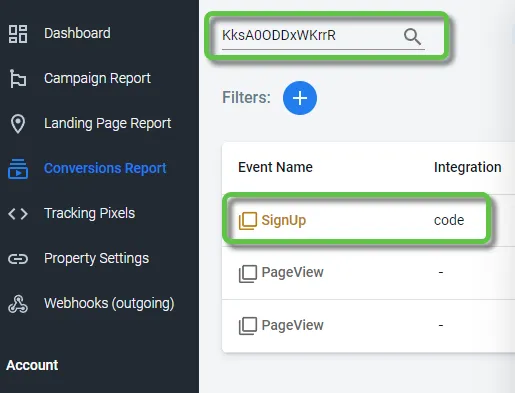Click the Account section heading

click(x=32, y=365)
